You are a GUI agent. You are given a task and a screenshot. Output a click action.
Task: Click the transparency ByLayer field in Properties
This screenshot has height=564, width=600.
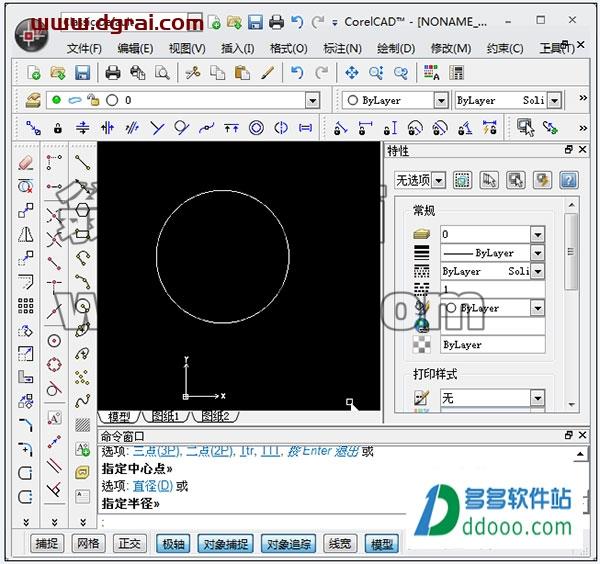(493, 344)
